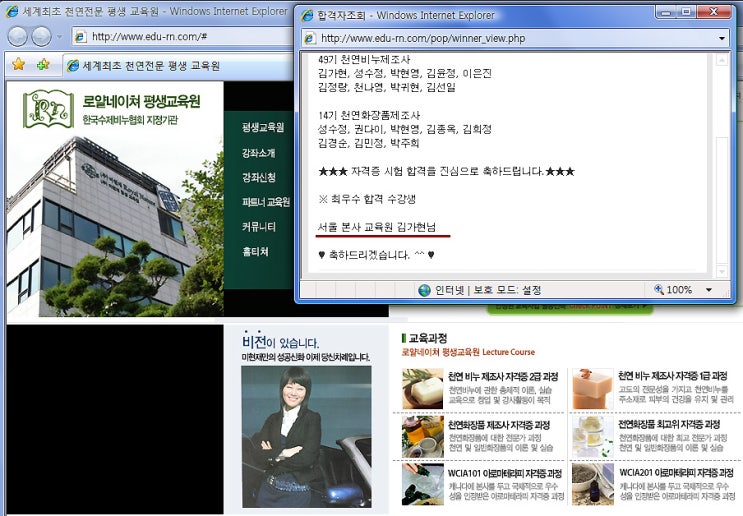Minimize the 합격자조회 popup window
743x516 pixels.
pyautogui.click(x=666, y=12)
